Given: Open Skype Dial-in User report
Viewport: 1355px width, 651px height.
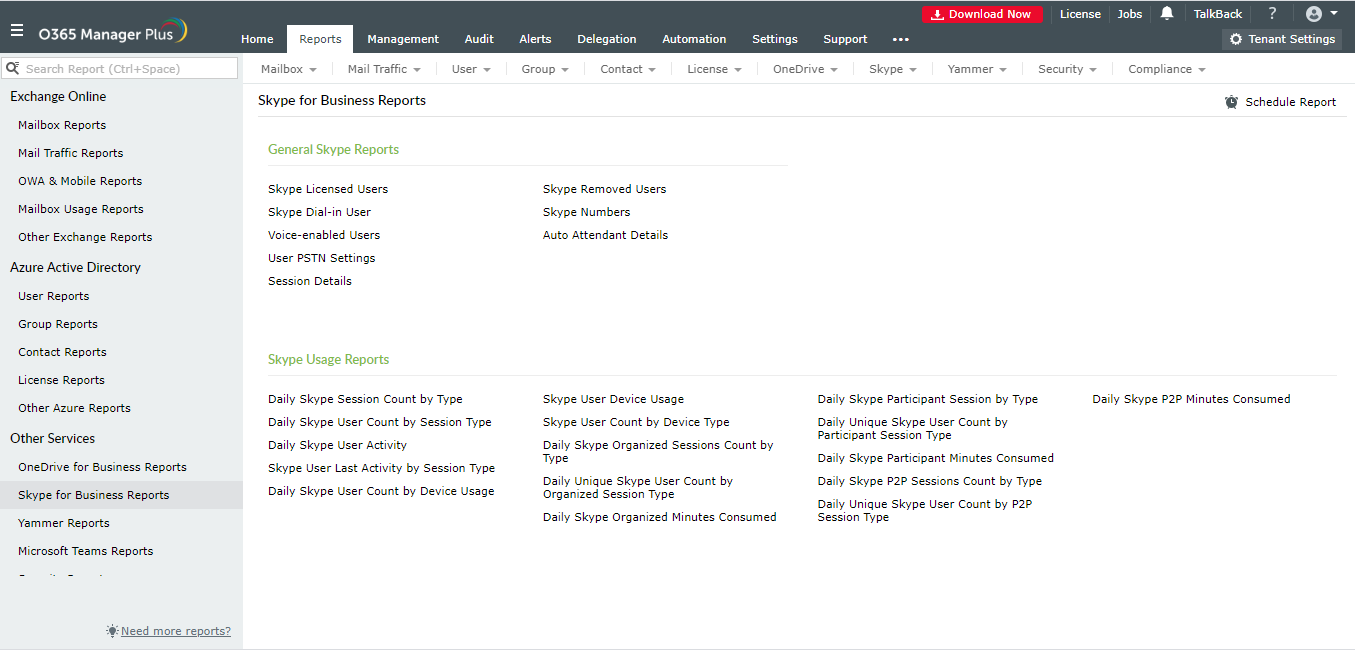Looking at the screenshot, I should (x=319, y=212).
